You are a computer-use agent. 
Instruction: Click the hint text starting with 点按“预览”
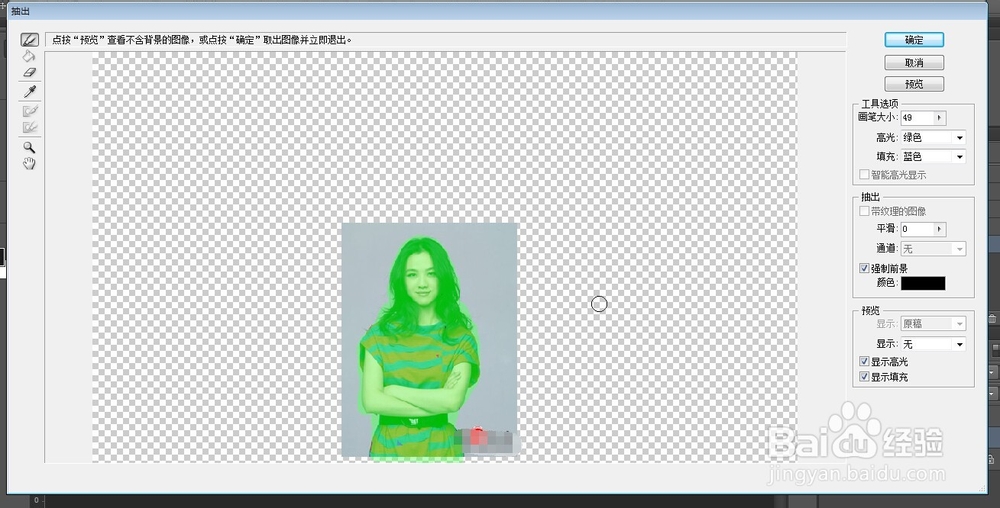pos(202,40)
